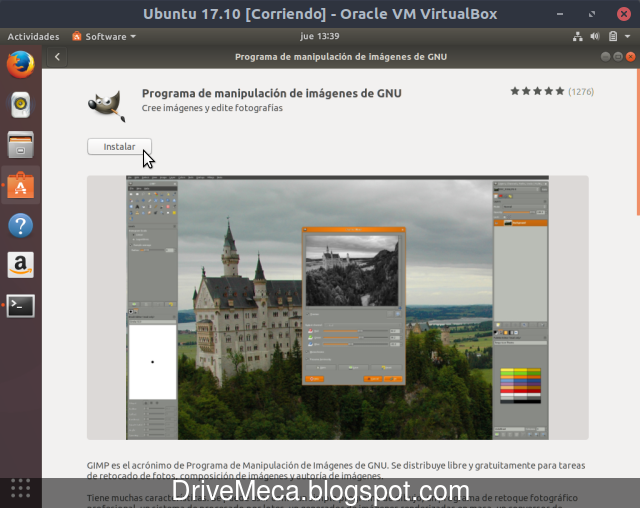Click subtitle Cree imágenes y edite fotografías
Screen dimensions: 640x508
212,108
